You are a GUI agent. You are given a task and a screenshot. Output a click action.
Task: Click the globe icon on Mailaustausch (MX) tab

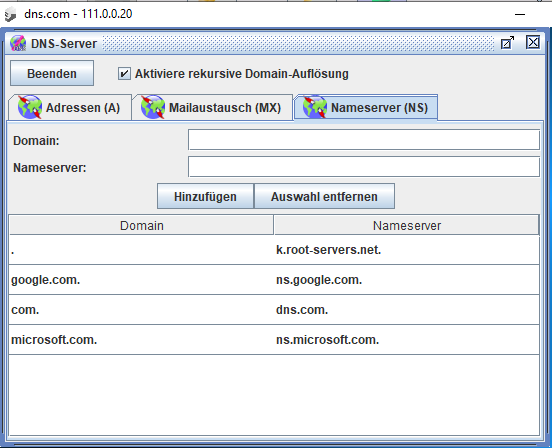point(153,107)
